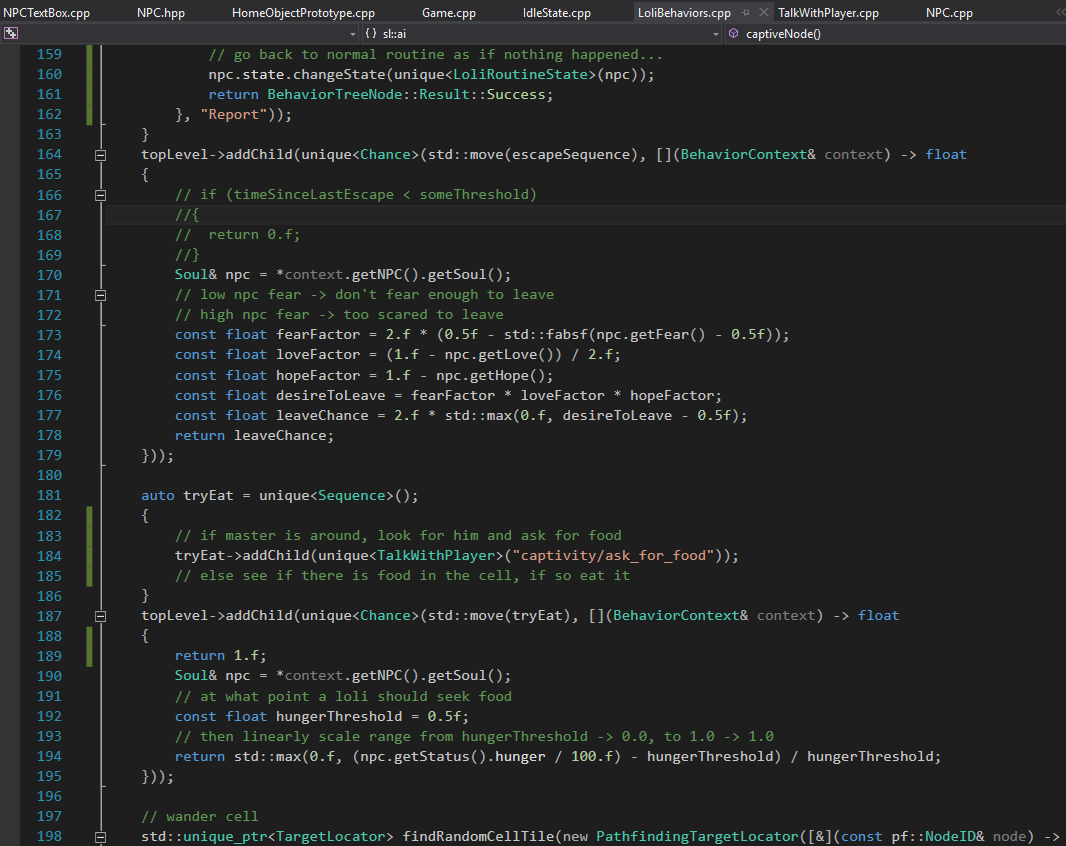The width and height of the screenshot is (1066, 846).
Task: Collapse the comment block at line 166
Action: [x=100, y=195]
